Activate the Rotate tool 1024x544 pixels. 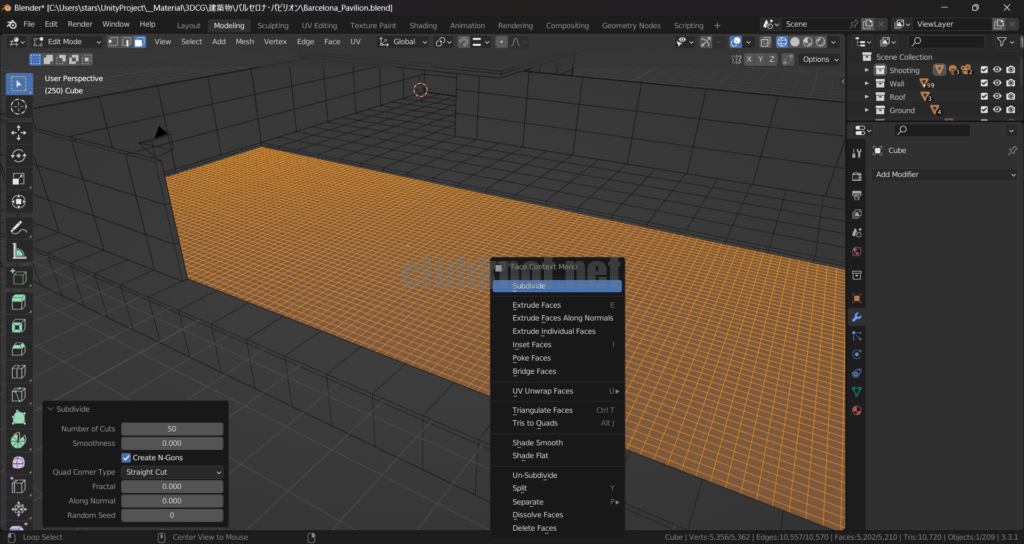(x=18, y=156)
